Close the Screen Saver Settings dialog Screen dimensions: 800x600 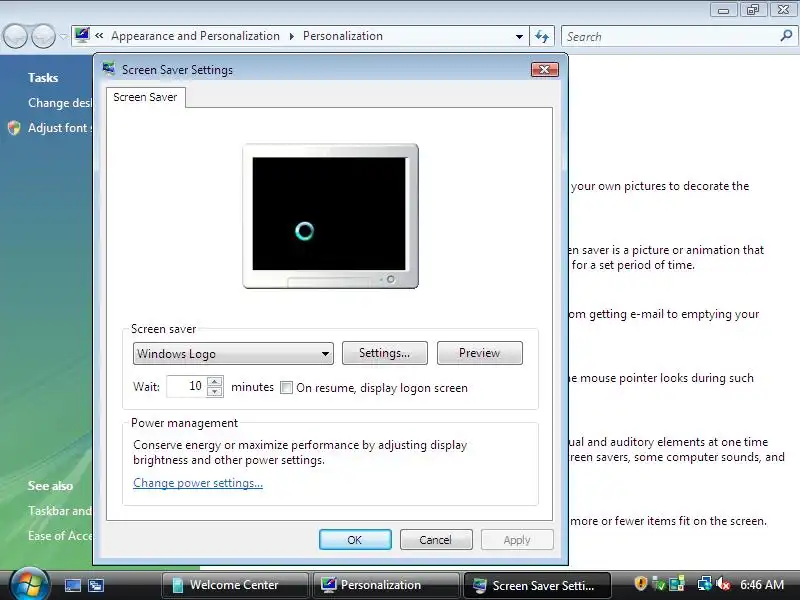tap(544, 69)
